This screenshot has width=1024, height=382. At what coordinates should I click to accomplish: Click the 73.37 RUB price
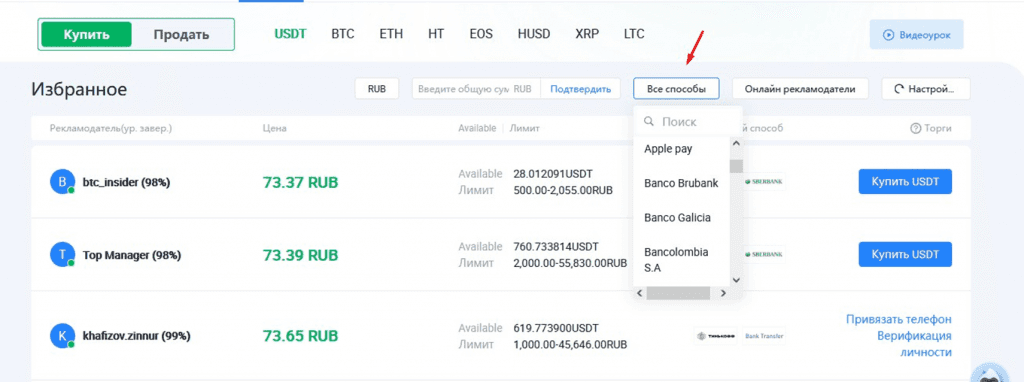pos(300,183)
